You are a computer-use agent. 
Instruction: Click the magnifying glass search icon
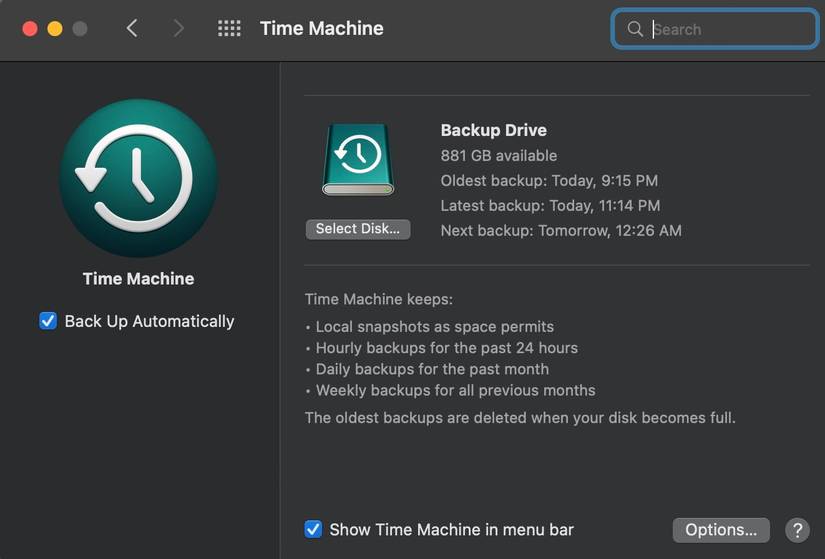tap(635, 29)
